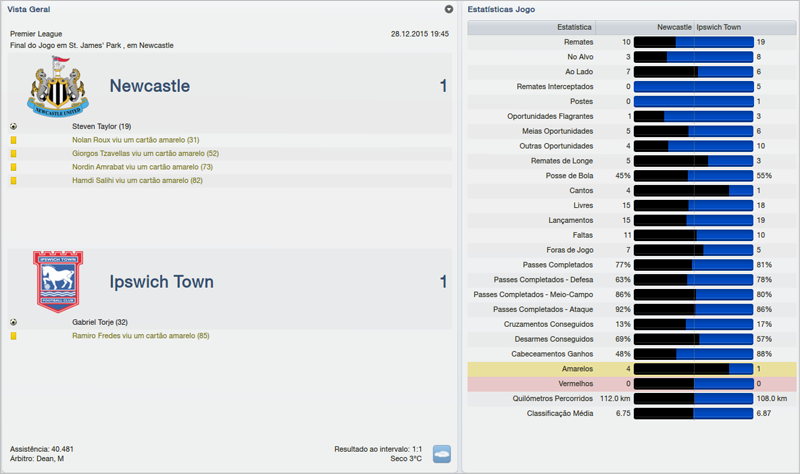The width and height of the screenshot is (800, 474).
Task: Click the goal ball icon beside Steven Taylor
Action: click(x=14, y=127)
